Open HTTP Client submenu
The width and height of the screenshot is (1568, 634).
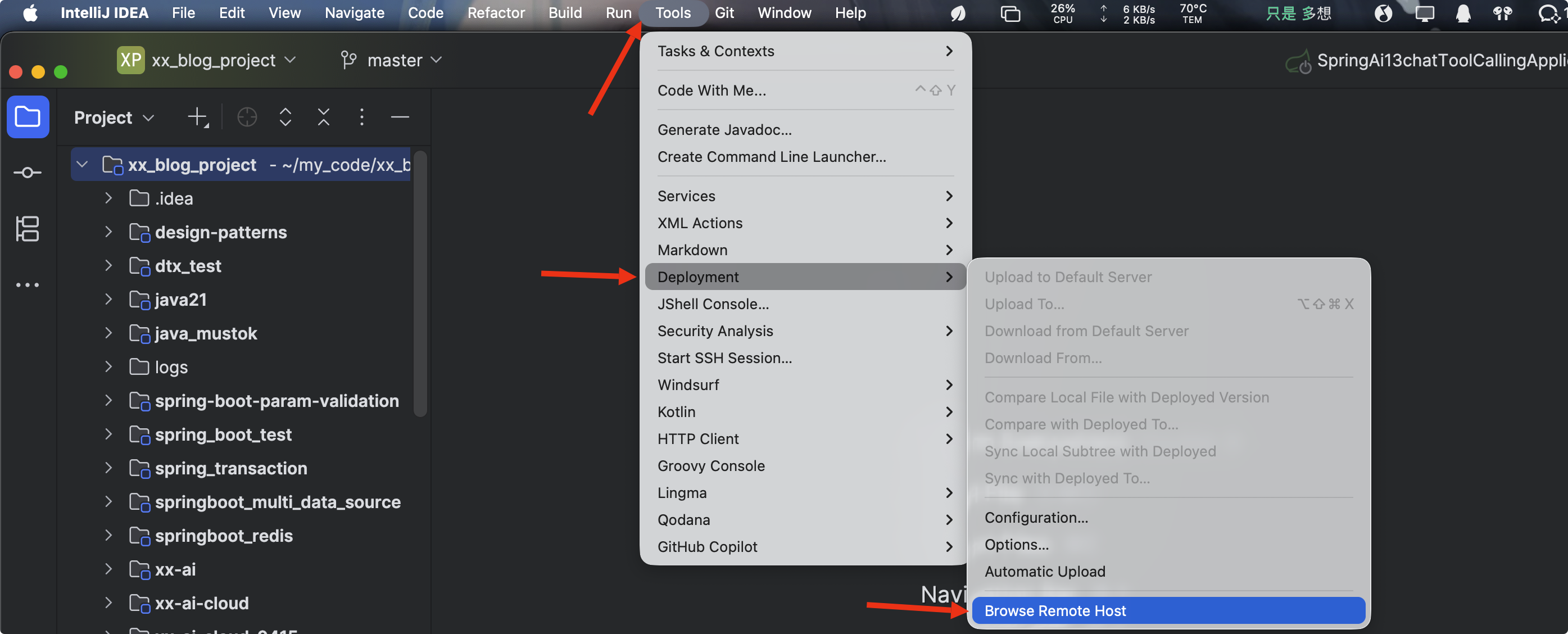tap(805, 438)
